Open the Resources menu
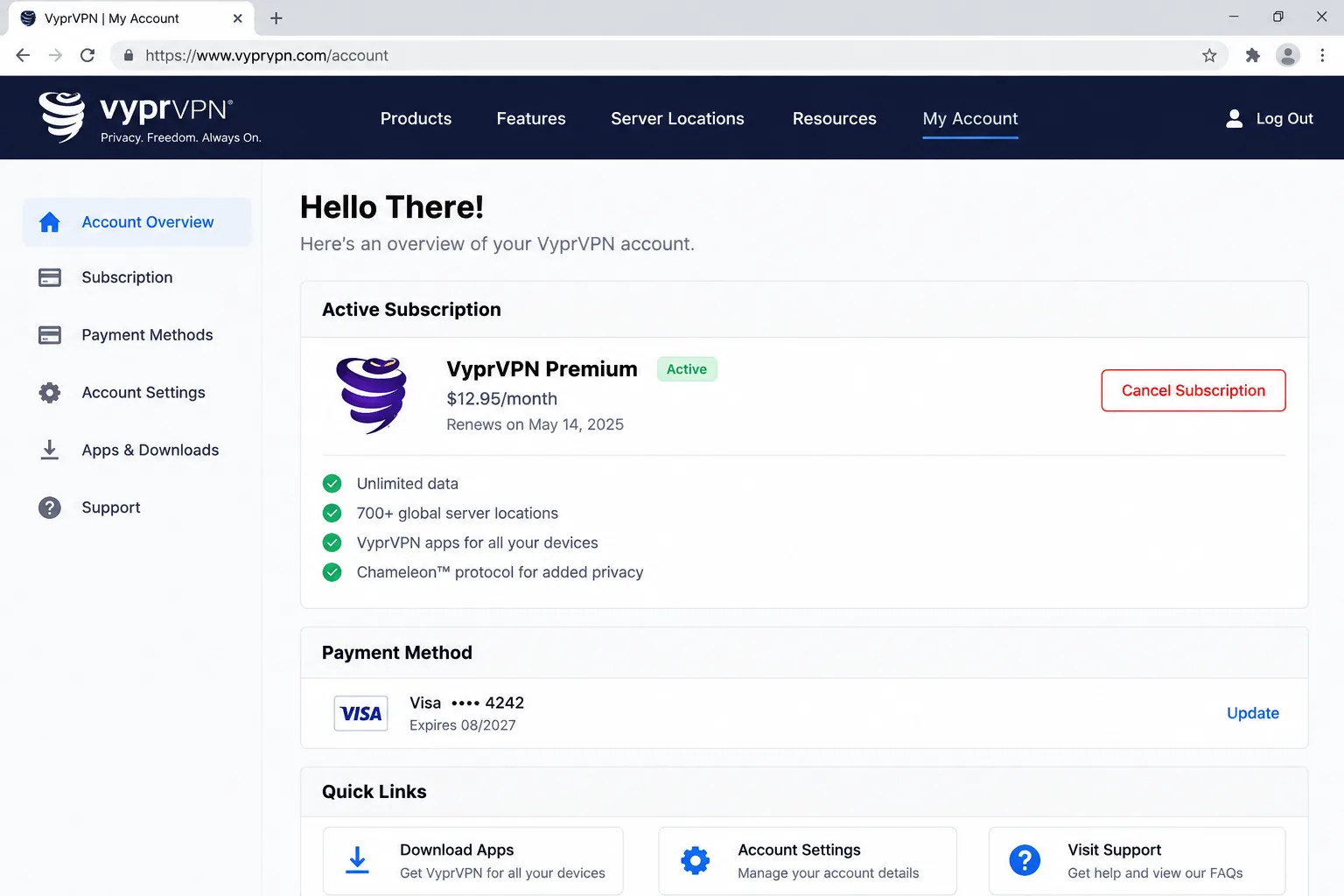The image size is (1344, 896). (x=834, y=118)
